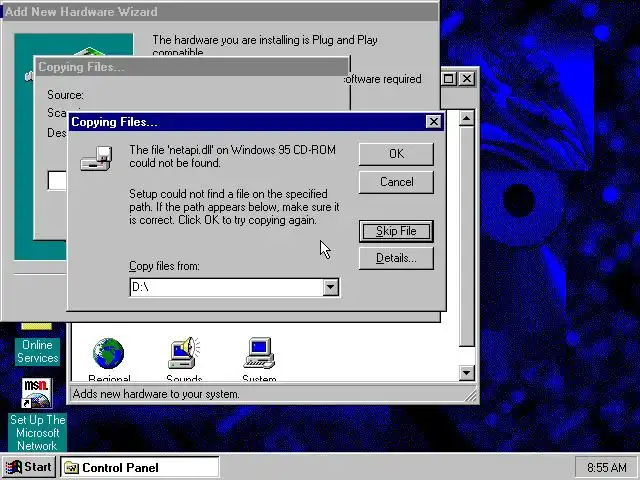Click the Control Panel scrollbar down arrow
Screen dimensions: 640x480
tap(467, 373)
